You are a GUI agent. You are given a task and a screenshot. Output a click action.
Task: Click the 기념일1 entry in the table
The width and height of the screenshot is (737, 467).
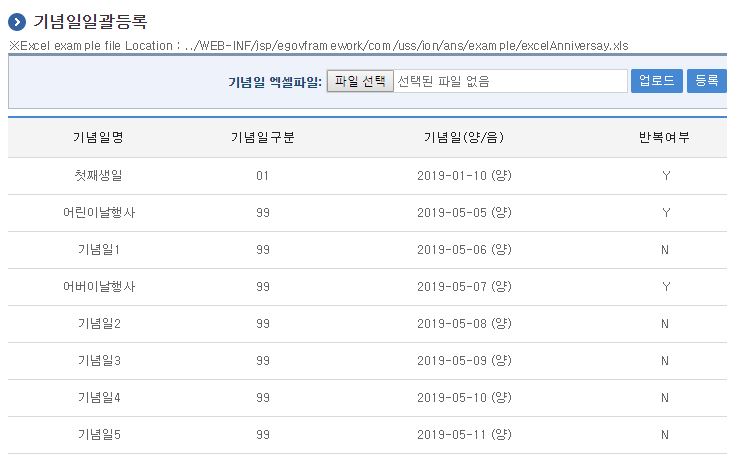(x=98, y=249)
